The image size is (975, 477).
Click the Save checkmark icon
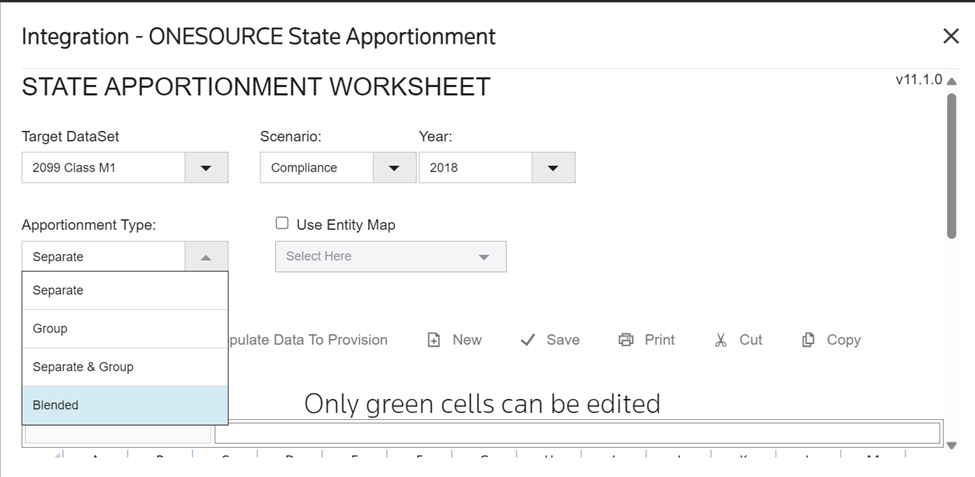tap(528, 340)
